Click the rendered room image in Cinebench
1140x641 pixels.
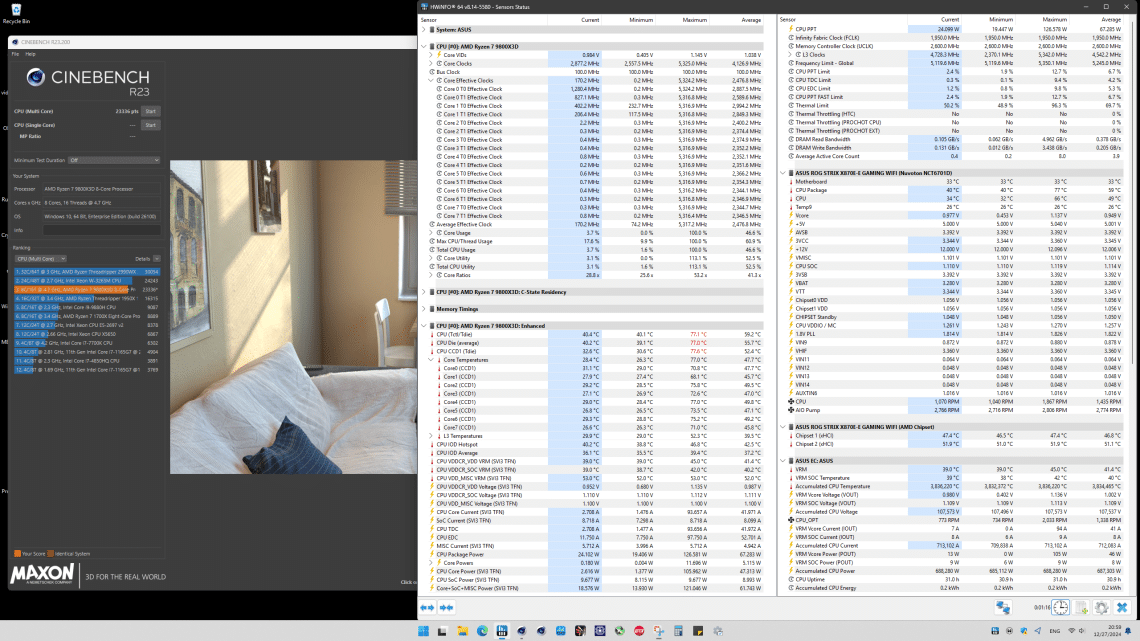click(293, 317)
